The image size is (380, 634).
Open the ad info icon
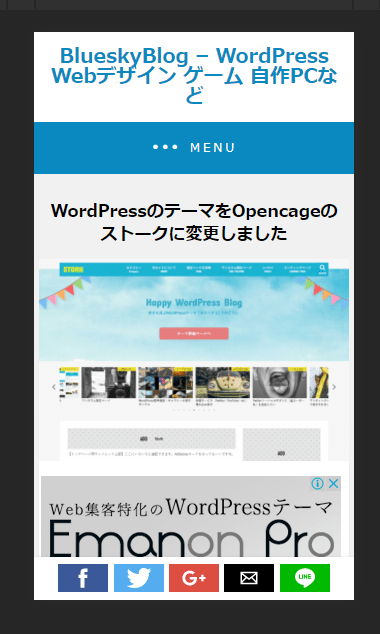coord(317,484)
